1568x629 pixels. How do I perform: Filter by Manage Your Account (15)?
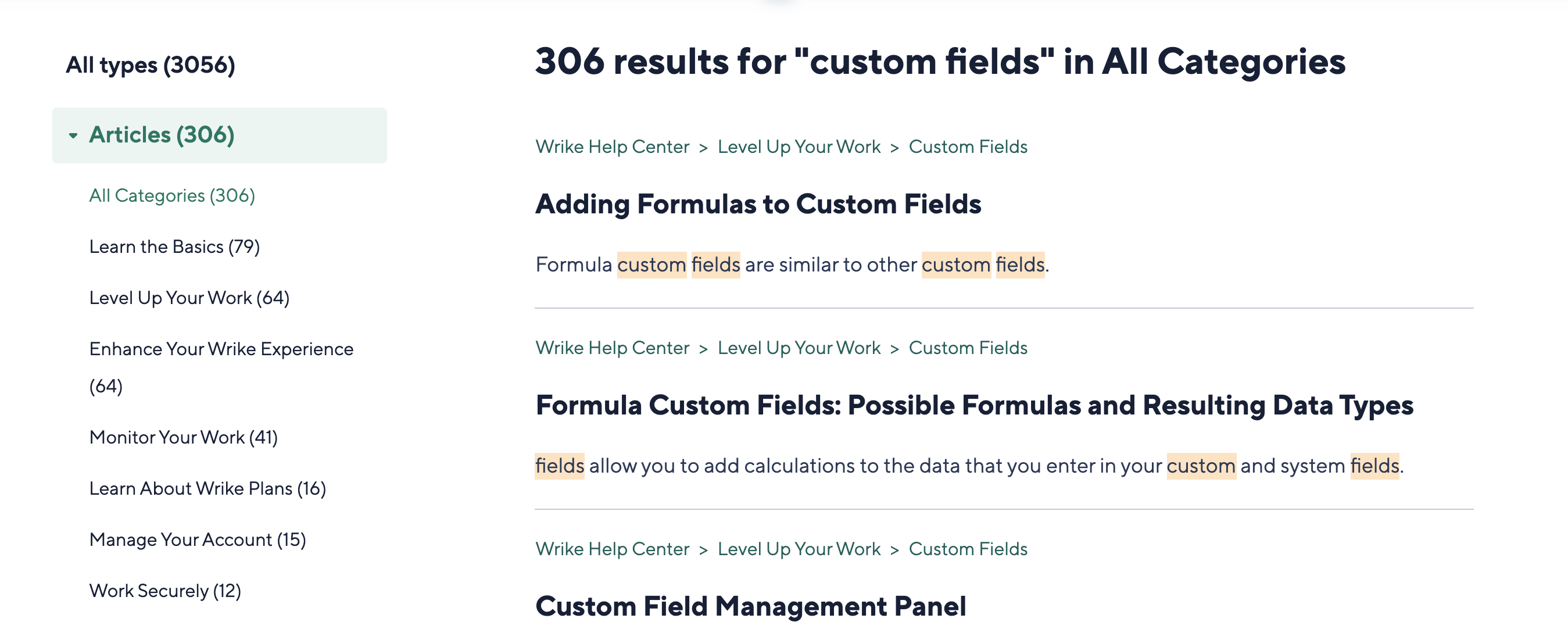(x=197, y=539)
